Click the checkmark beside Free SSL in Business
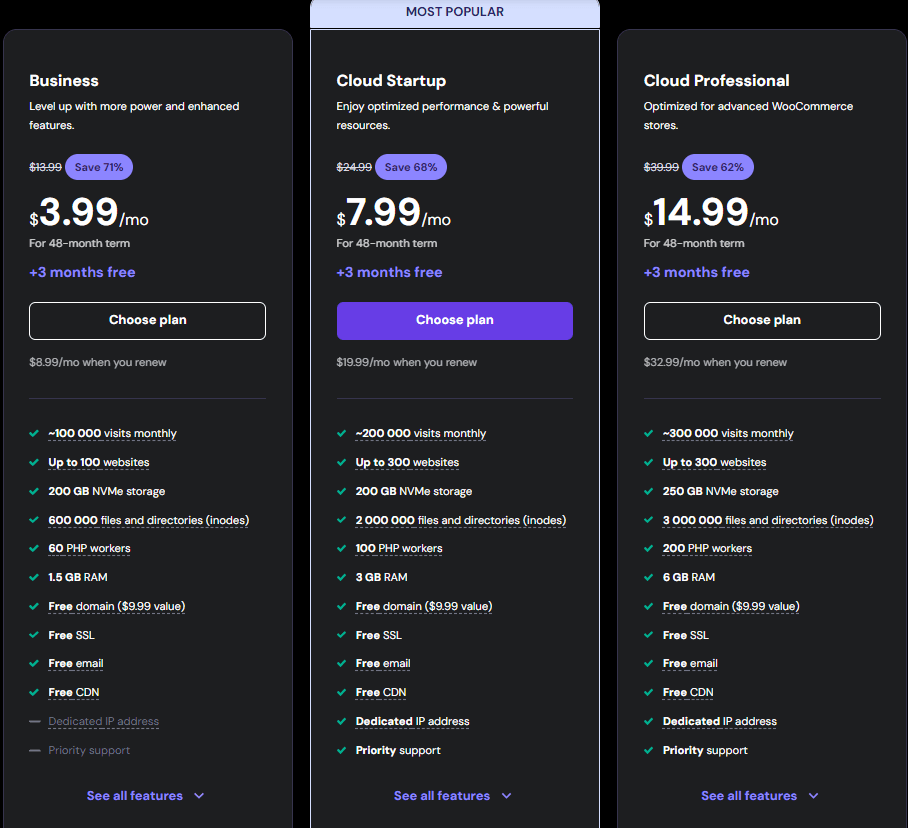 point(34,635)
